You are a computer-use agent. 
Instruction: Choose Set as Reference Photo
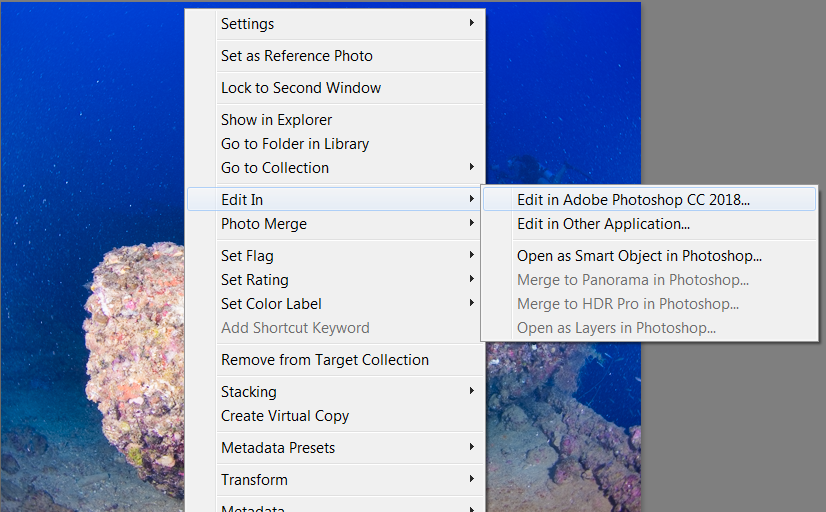pyautogui.click(x=335, y=56)
